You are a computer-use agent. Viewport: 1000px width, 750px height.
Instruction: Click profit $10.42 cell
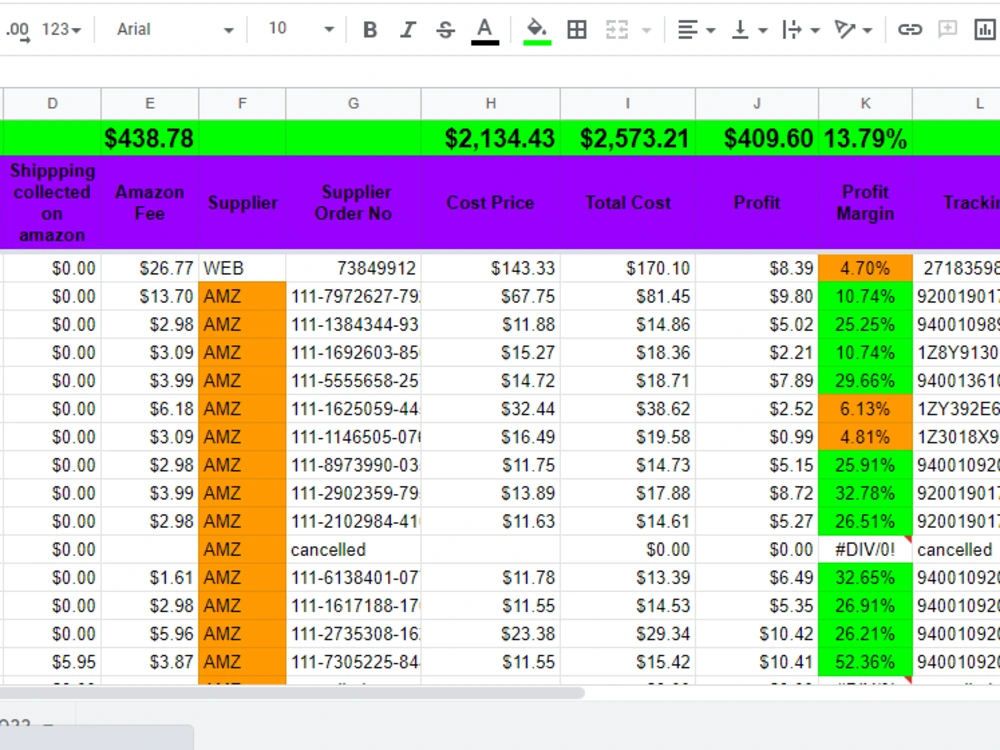click(x=757, y=634)
